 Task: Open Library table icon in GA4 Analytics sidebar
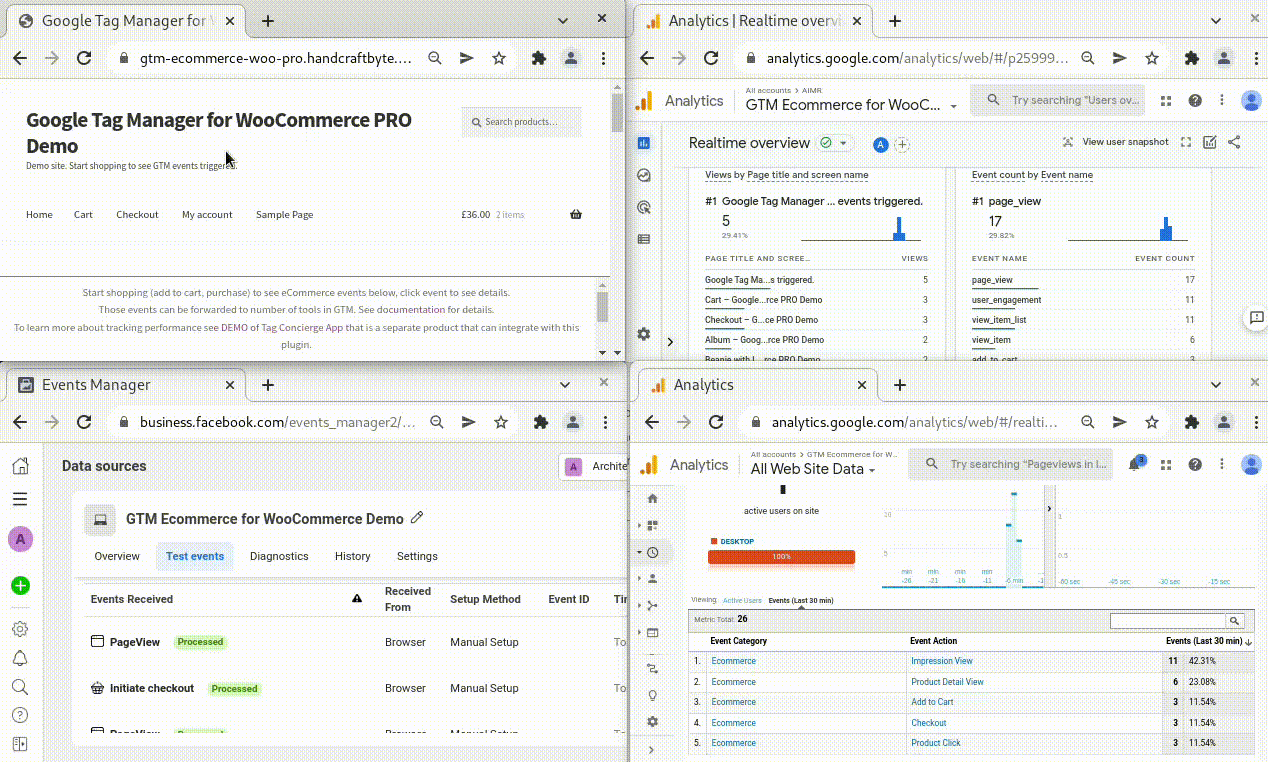click(644, 239)
